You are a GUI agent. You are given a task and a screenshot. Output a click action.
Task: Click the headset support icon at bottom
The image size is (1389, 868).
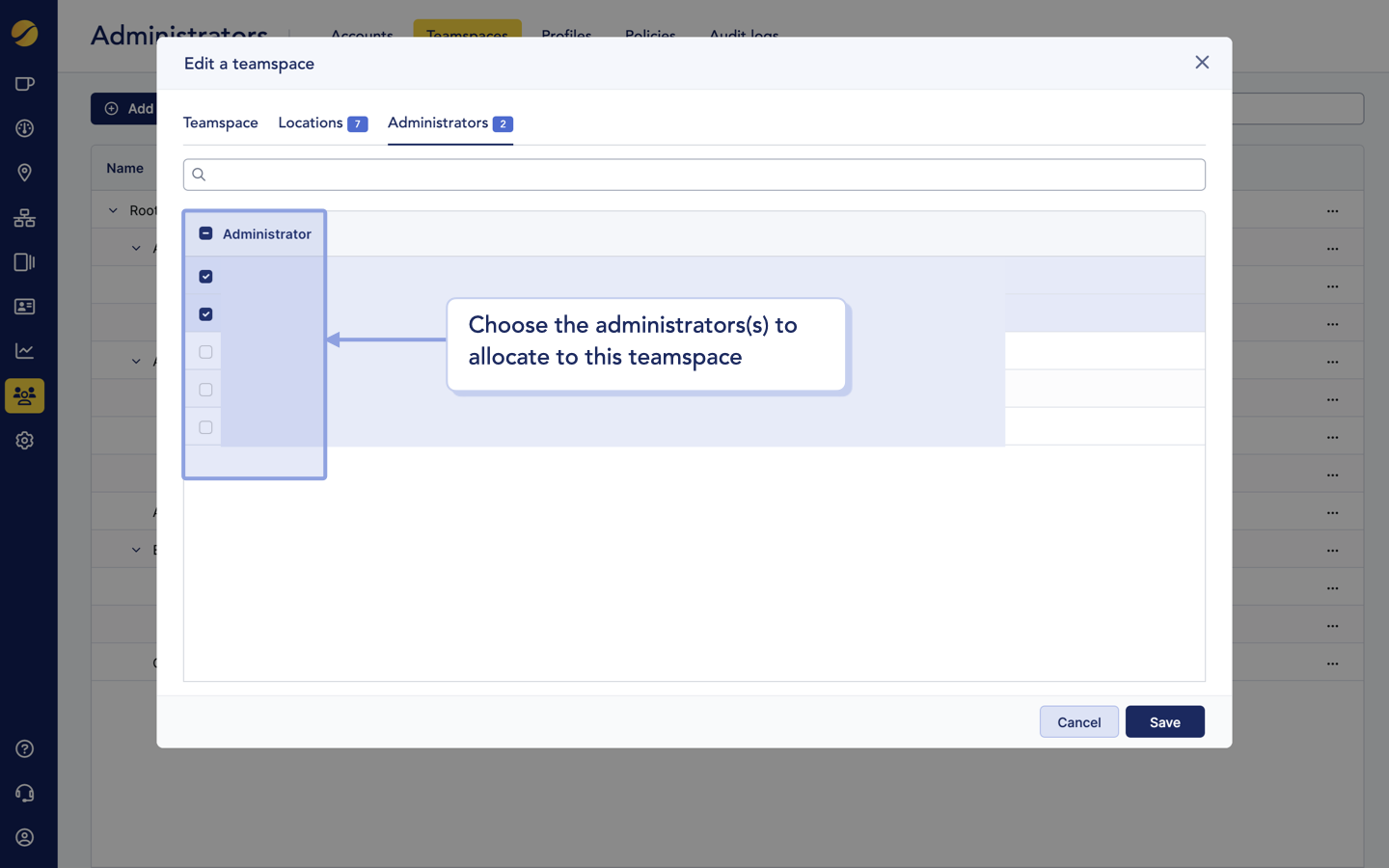[x=24, y=793]
